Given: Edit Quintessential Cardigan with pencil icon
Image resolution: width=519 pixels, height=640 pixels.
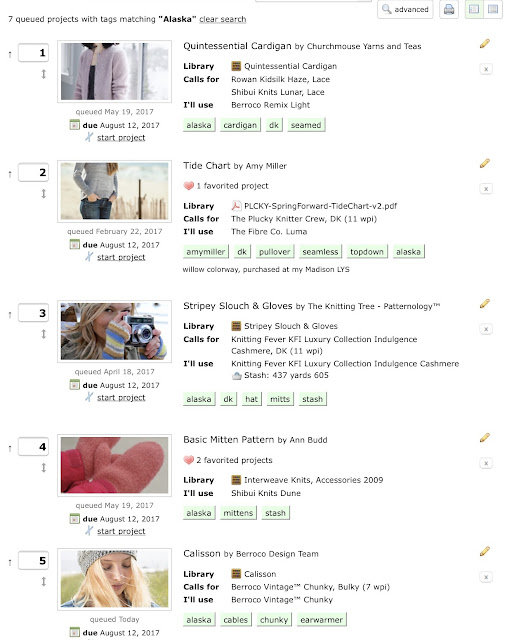Looking at the screenshot, I should tap(484, 44).
